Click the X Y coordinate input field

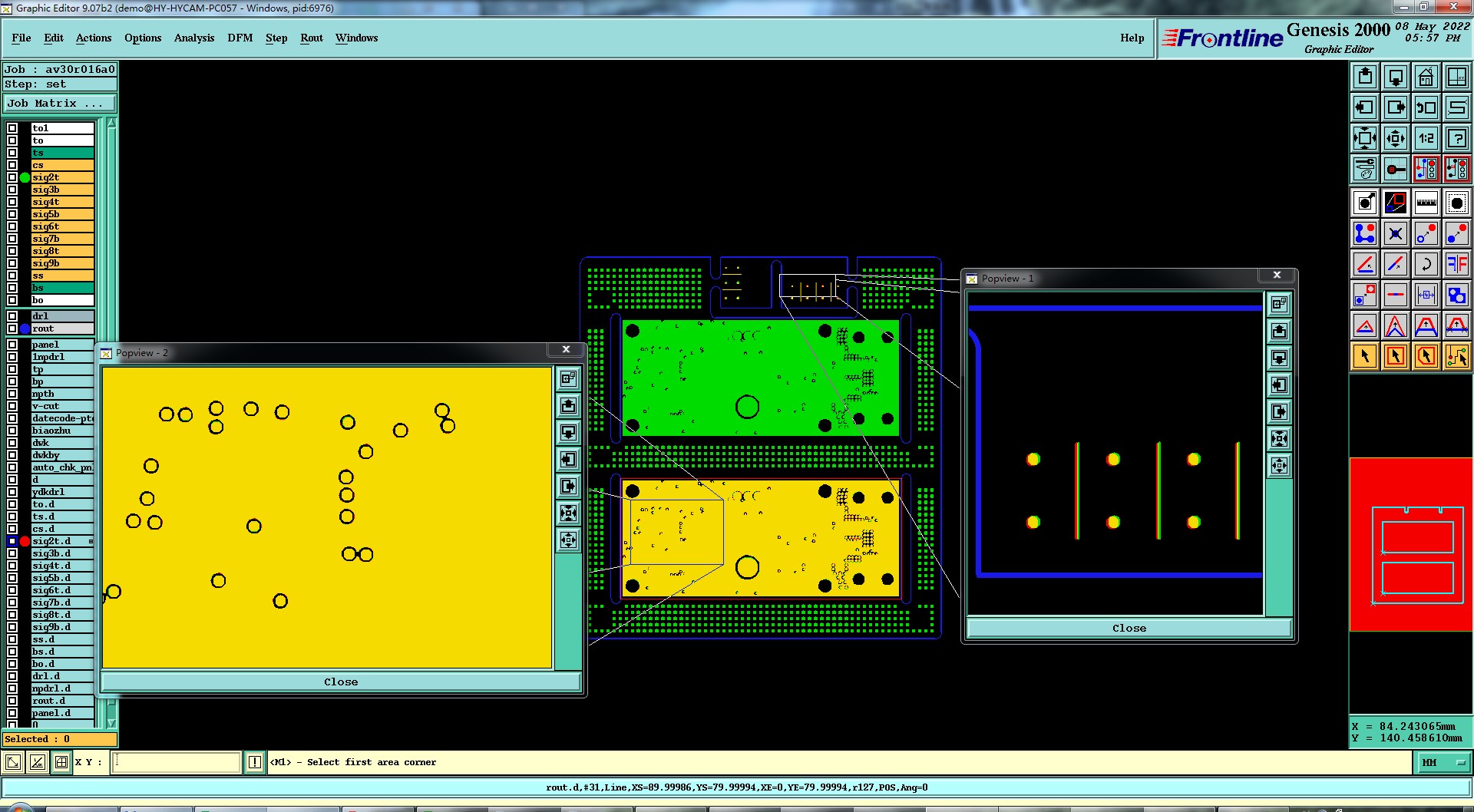click(177, 762)
